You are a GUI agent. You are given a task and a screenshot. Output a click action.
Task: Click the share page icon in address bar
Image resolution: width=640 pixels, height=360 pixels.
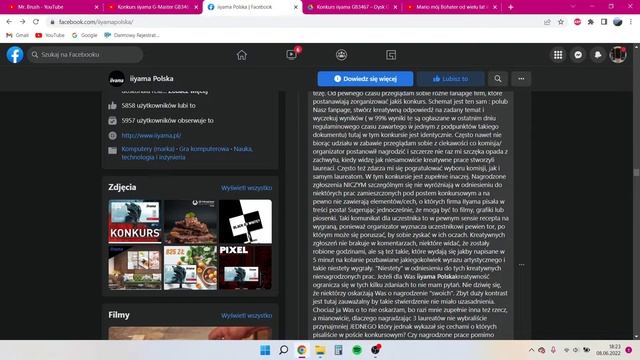547,22
